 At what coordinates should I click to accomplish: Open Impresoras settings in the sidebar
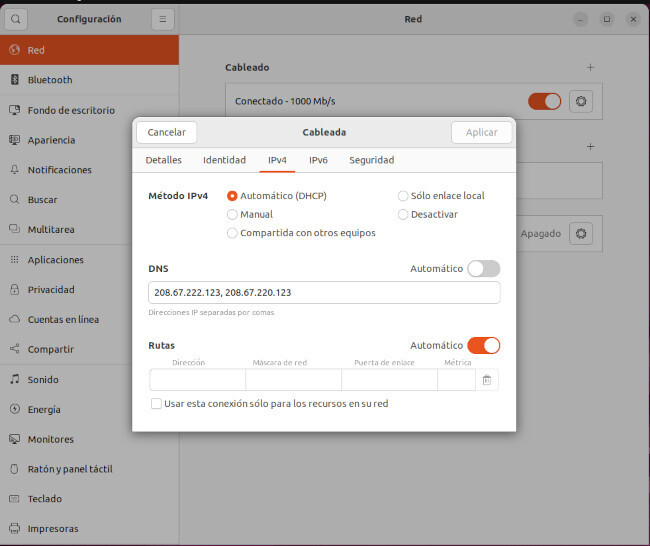point(52,529)
